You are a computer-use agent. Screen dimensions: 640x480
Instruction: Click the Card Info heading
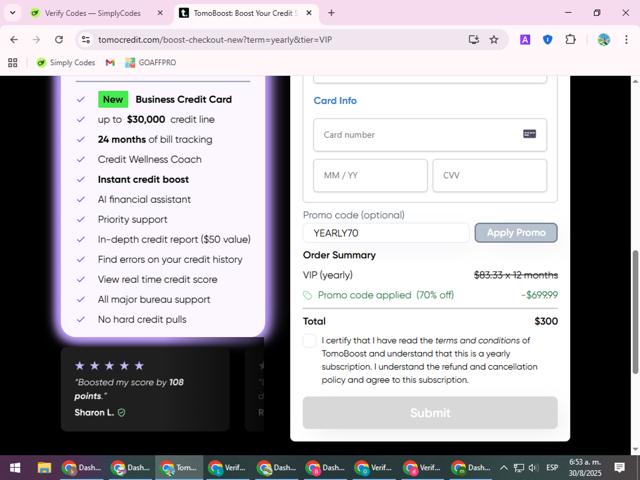pos(335,101)
